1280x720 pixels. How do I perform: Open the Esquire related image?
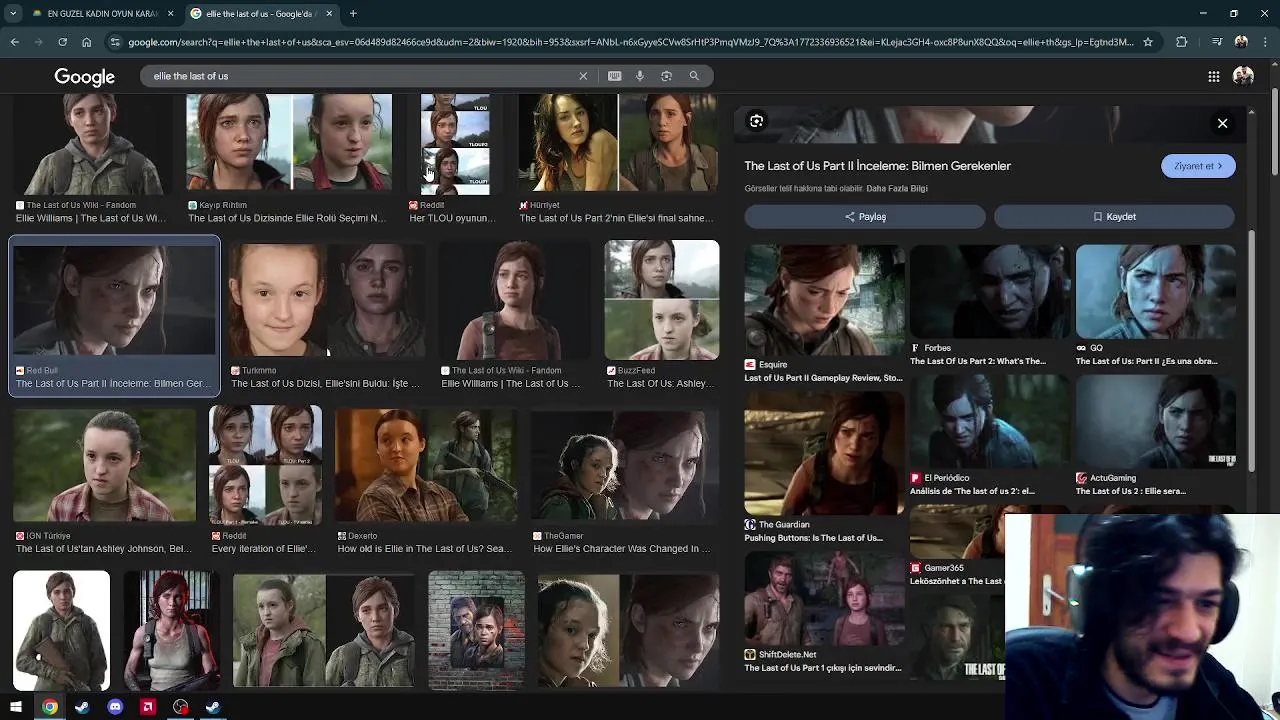click(x=824, y=300)
